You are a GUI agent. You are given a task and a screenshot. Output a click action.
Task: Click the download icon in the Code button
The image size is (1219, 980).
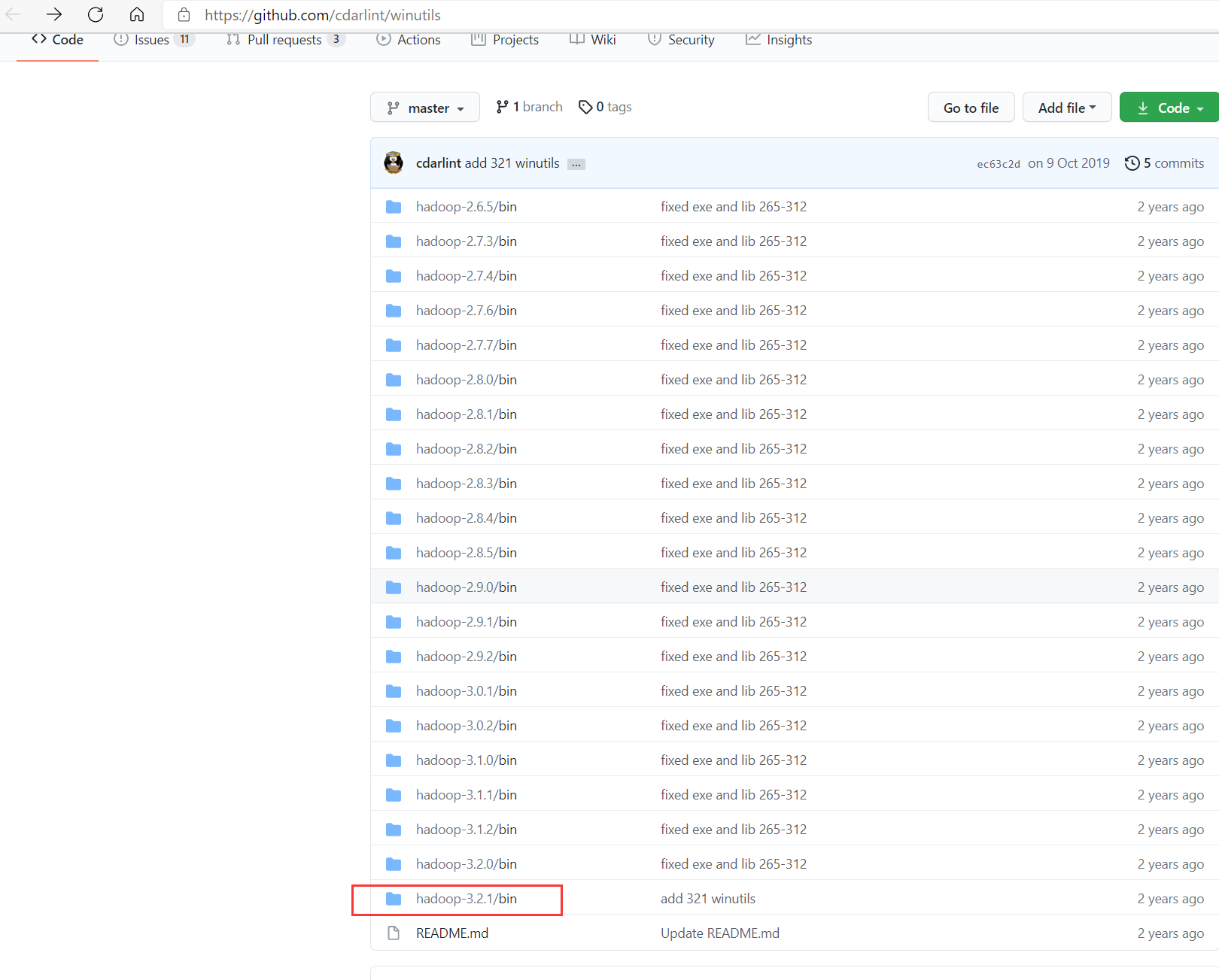click(x=1143, y=107)
